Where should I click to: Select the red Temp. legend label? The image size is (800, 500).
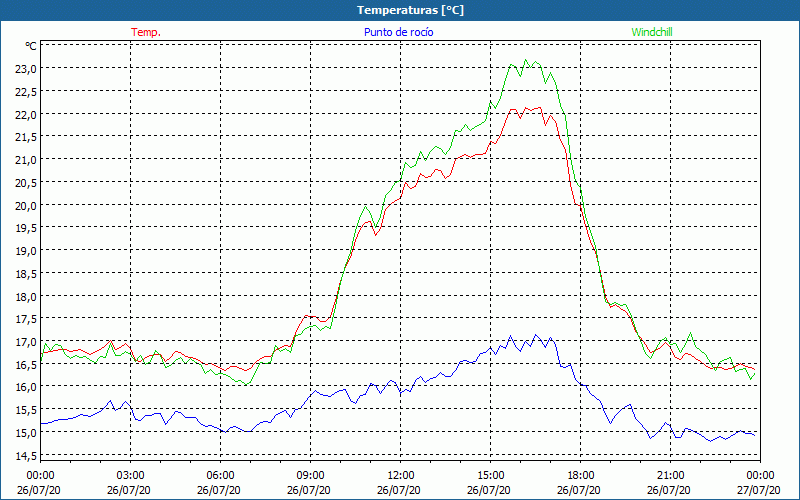(146, 32)
